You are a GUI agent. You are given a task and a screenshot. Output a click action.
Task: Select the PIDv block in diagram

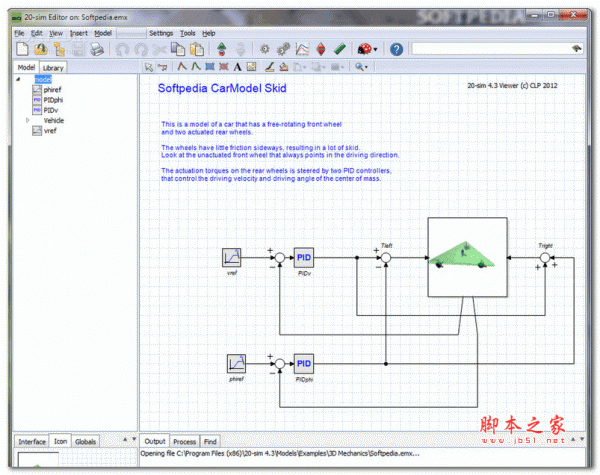click(x=304, y=258)
